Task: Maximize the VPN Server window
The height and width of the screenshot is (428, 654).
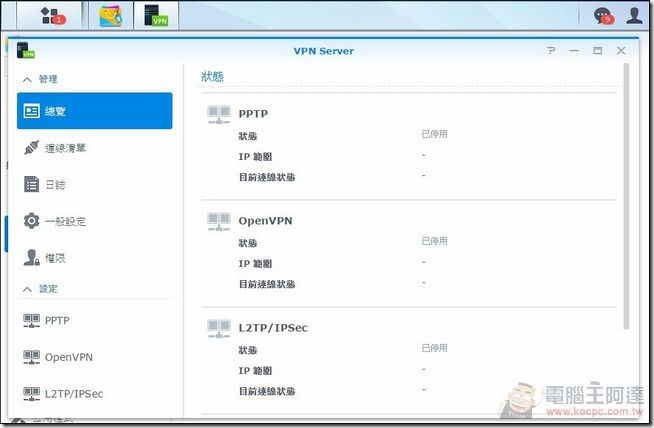Action: coord(597,50)
